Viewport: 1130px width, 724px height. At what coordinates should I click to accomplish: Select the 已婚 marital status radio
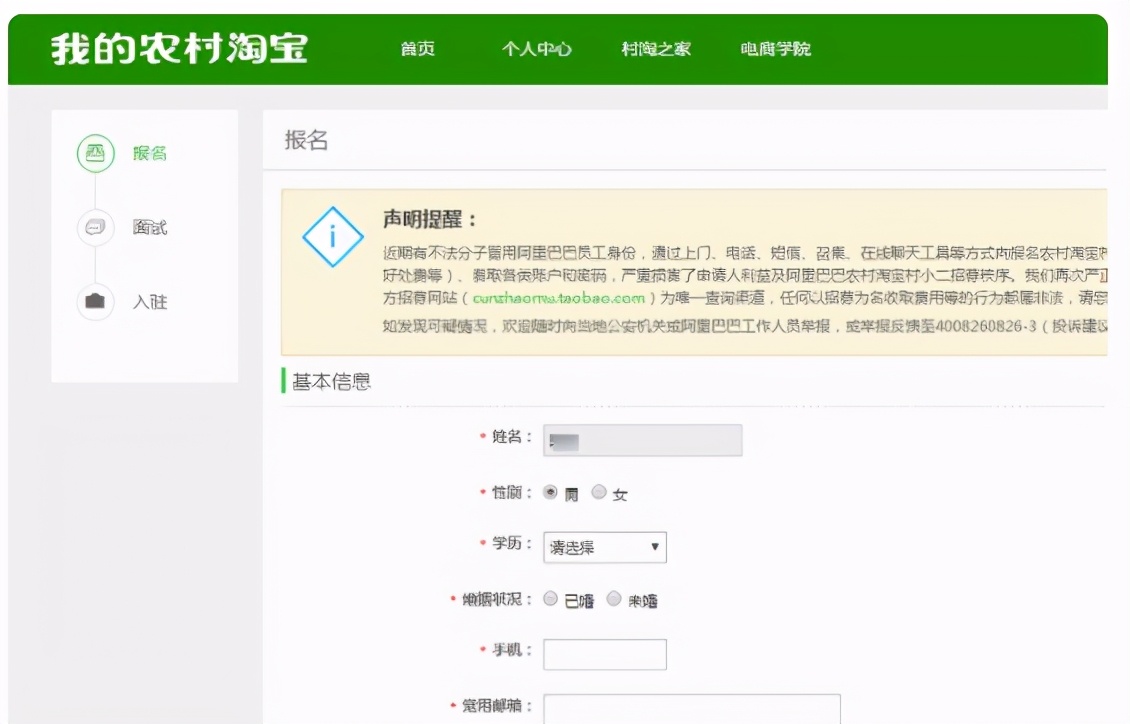click(x=551, y=599)
